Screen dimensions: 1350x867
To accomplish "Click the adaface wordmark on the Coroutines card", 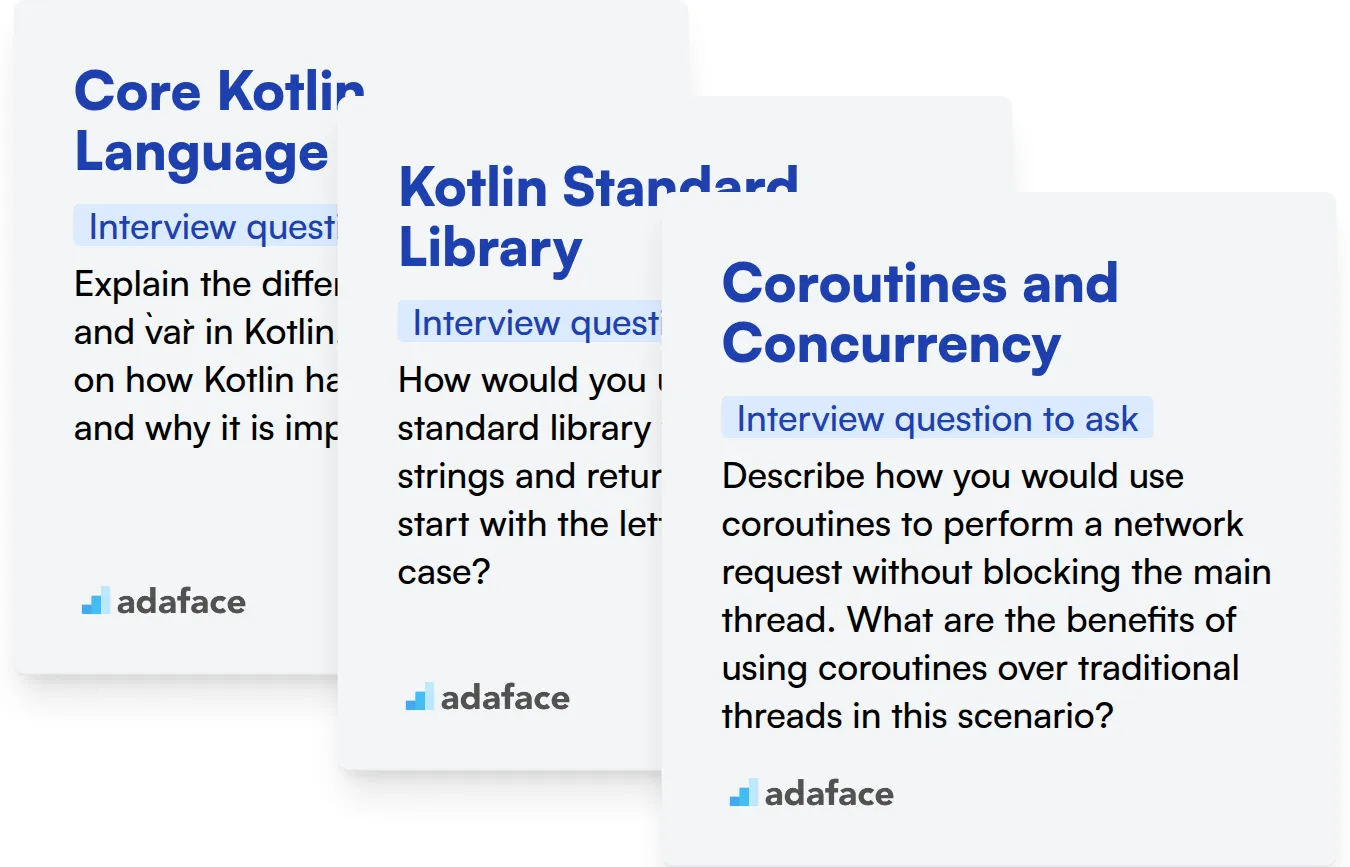I will tap(829, 794).
